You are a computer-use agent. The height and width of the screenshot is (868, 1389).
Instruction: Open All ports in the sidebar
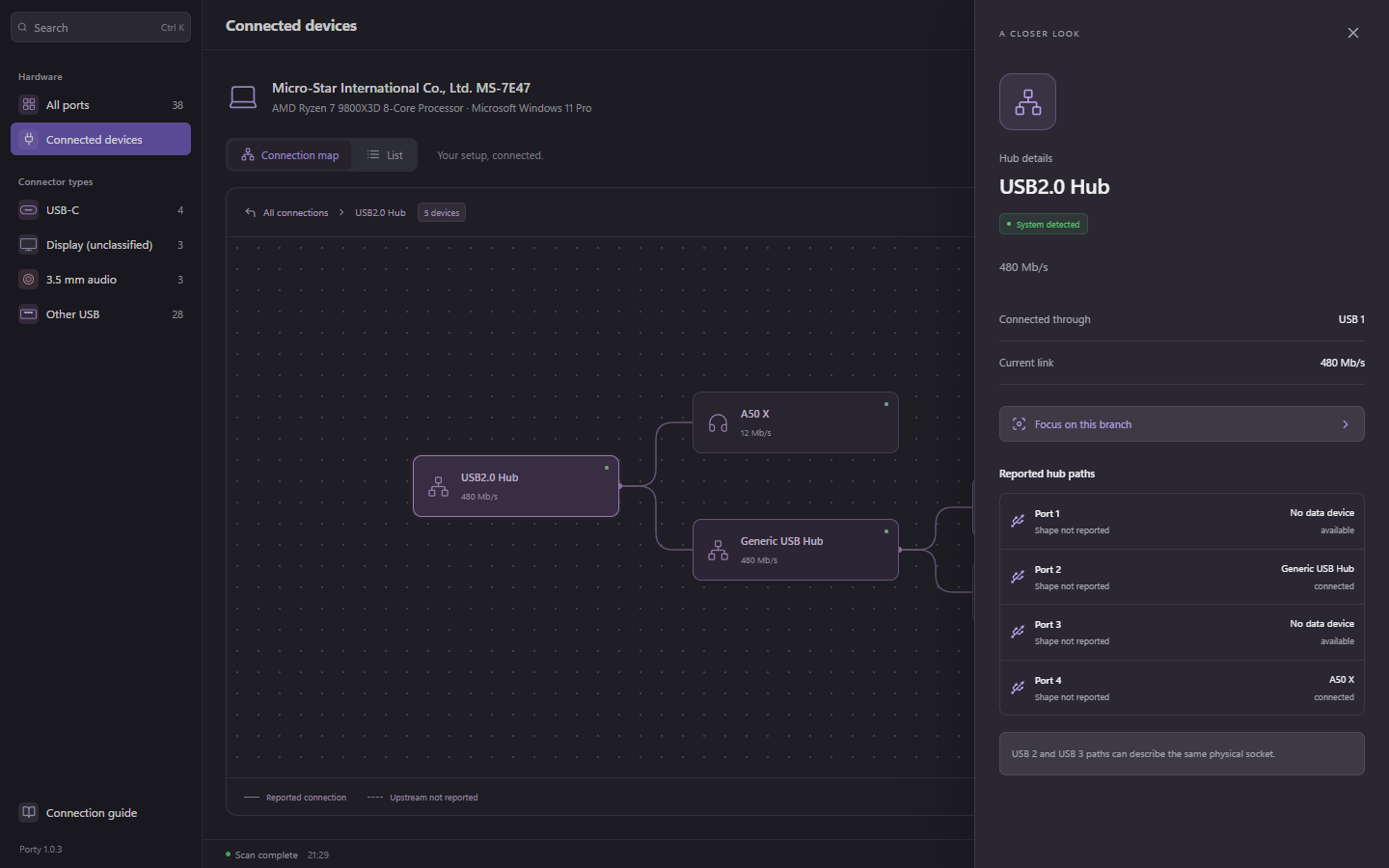point(100,105)
